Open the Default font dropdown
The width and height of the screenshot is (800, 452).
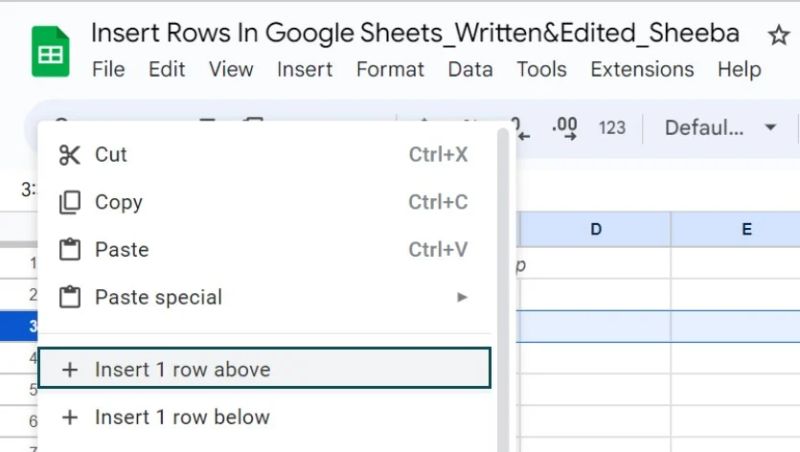click(720, 128)
